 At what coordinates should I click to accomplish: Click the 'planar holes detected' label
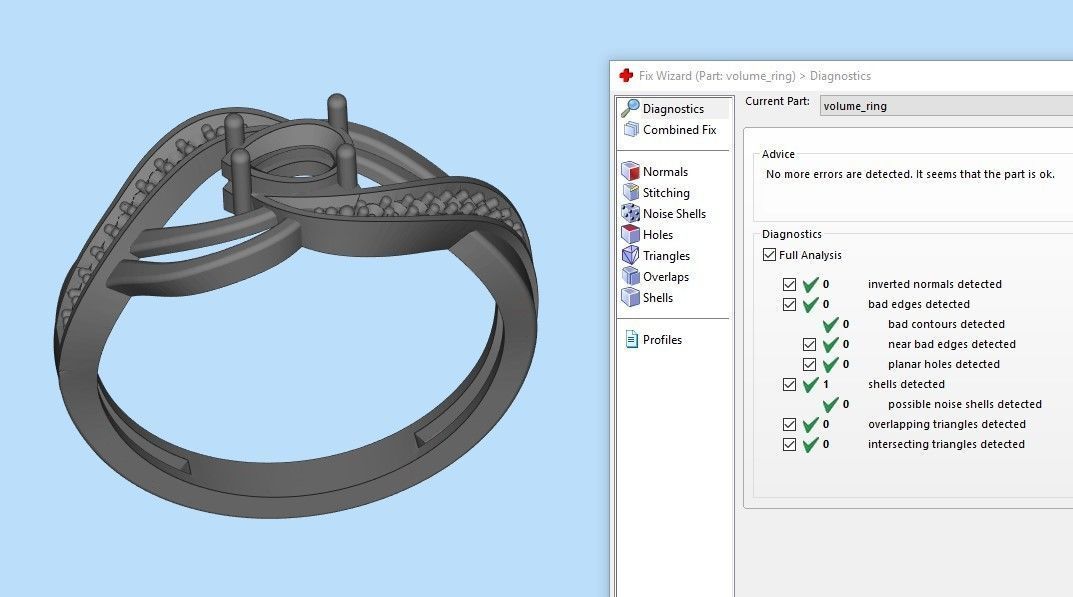[x=944, y=364]
